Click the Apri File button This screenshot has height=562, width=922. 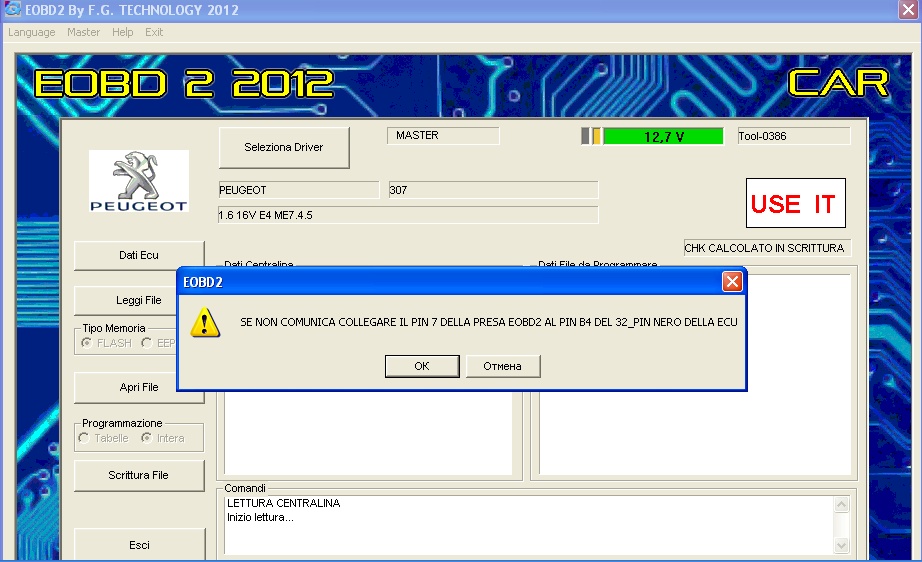(x=139, y=387)
